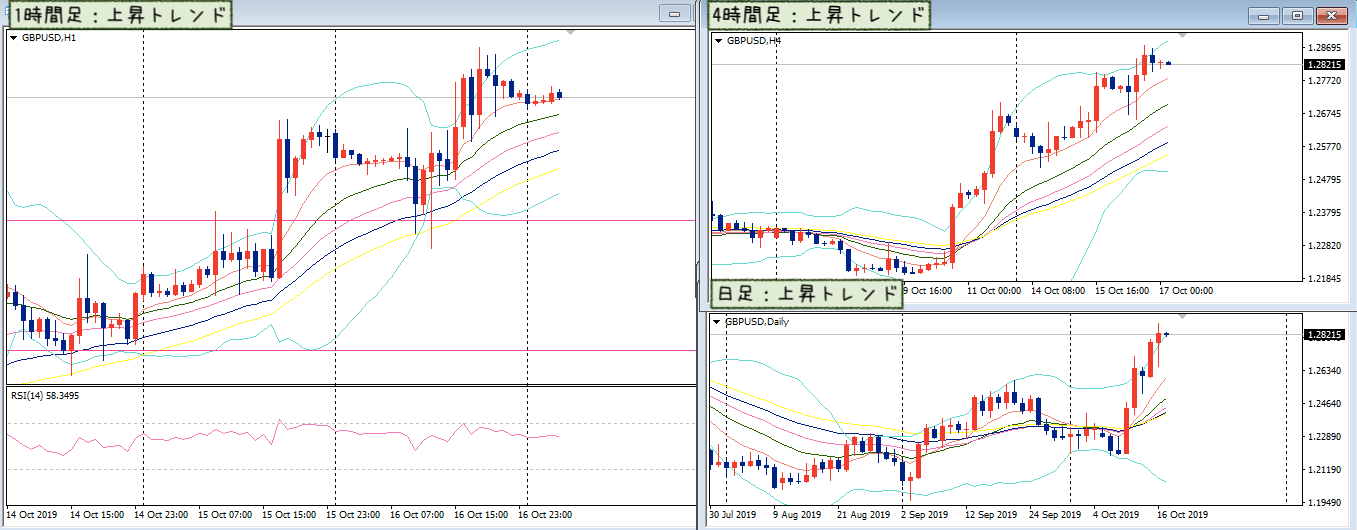The width and height of the screenshot is (1357, 530).
Task: Click the chart shift marker in H1 chart
Action: click(570, 33)
